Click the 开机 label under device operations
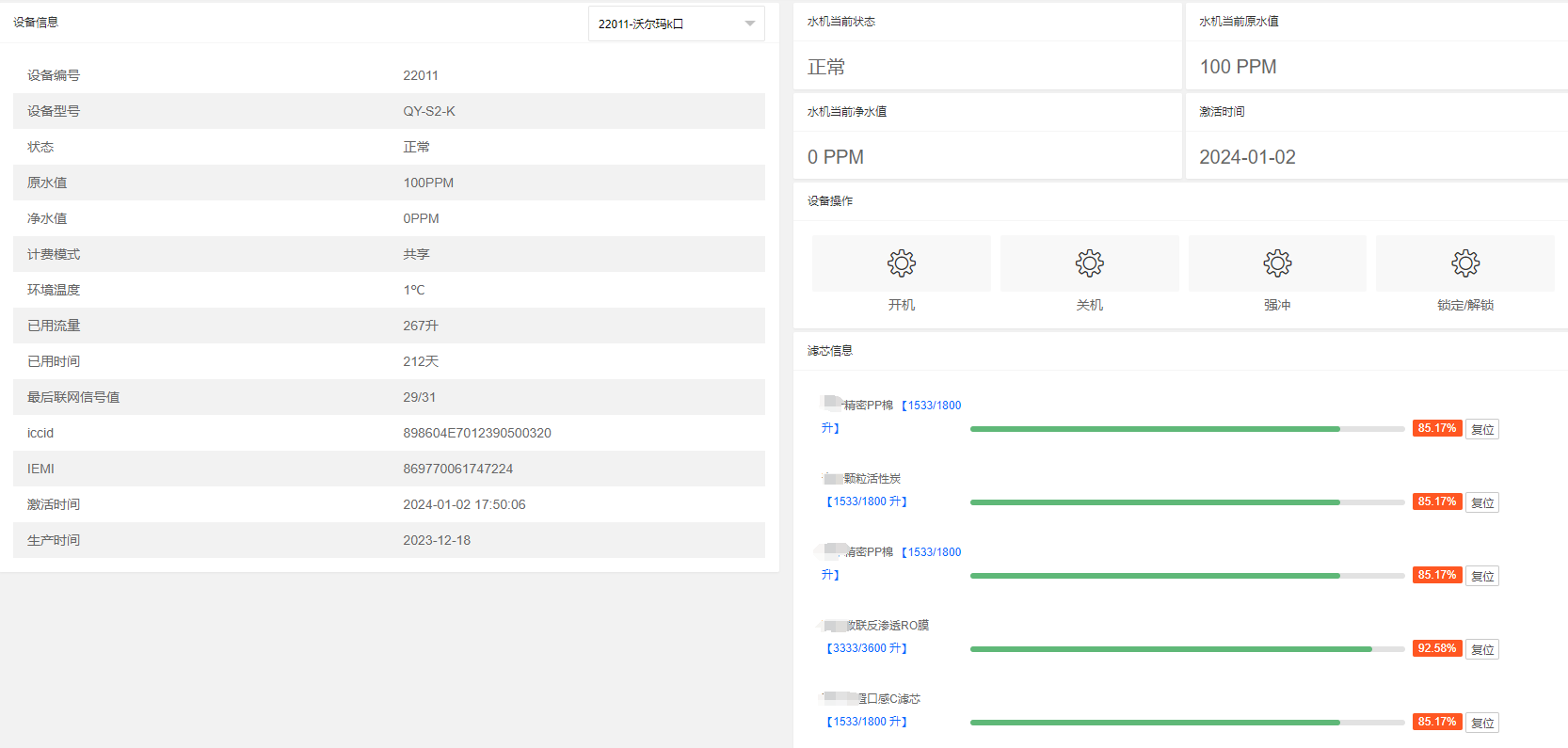Screen dimensions: 1568x748 (x=901, y=305)
